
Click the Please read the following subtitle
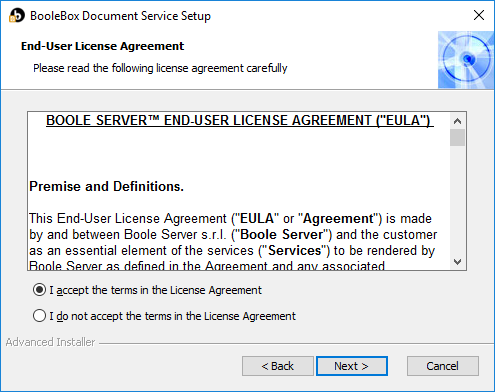click(x=160, y=68)
